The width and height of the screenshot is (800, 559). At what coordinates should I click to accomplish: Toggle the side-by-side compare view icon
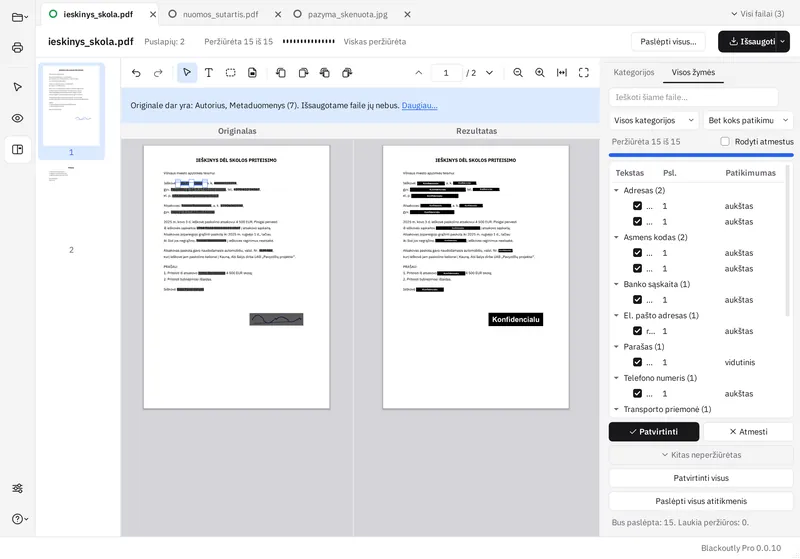click(17, 149)
